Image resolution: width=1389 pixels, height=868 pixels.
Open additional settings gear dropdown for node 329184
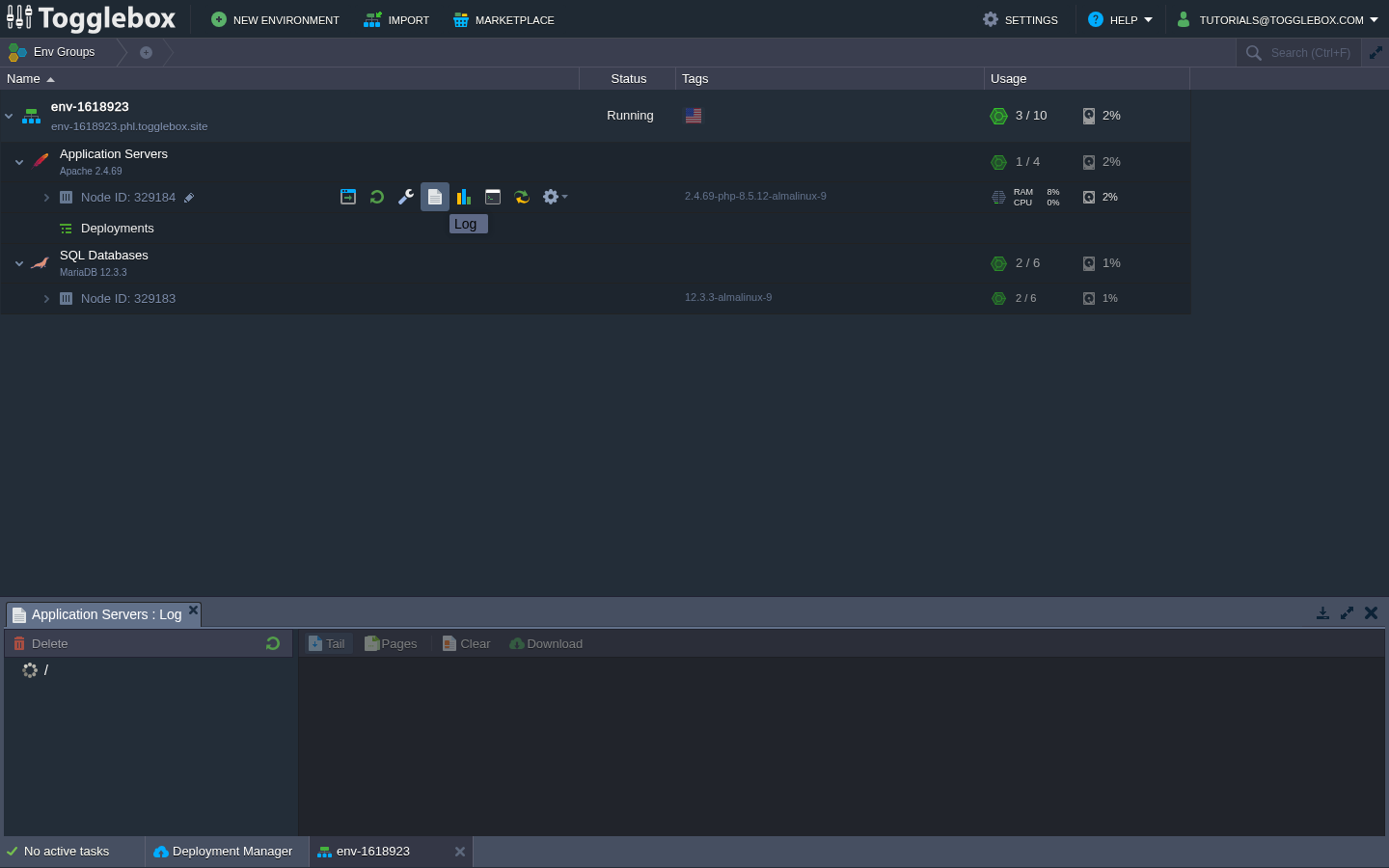coord(555,197)
